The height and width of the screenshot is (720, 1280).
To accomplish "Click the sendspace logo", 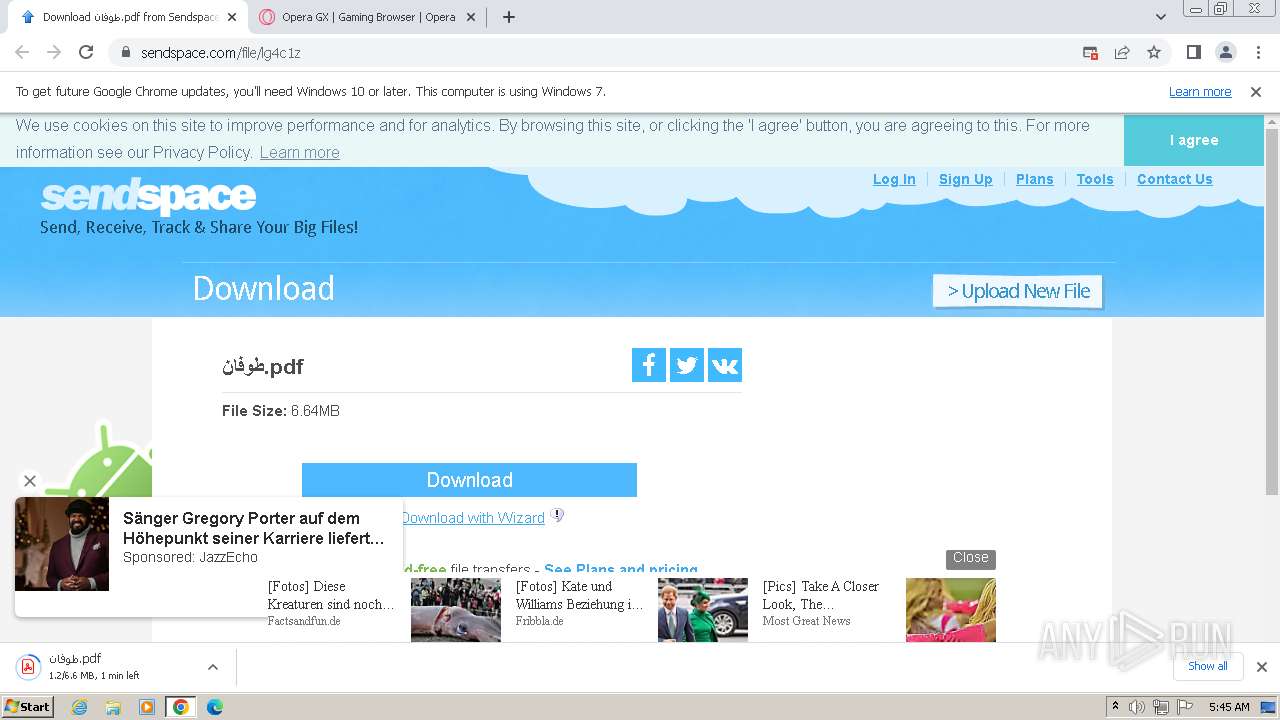I will [148, 196].
